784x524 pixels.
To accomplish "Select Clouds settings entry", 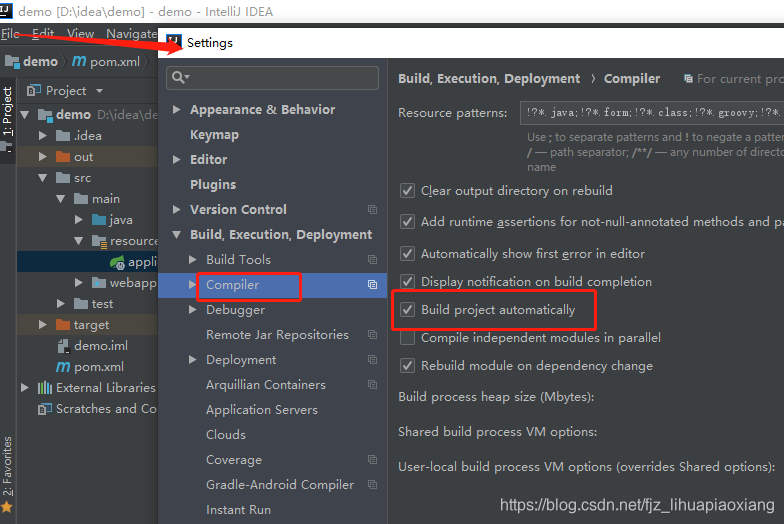I will tap(226, 434).
